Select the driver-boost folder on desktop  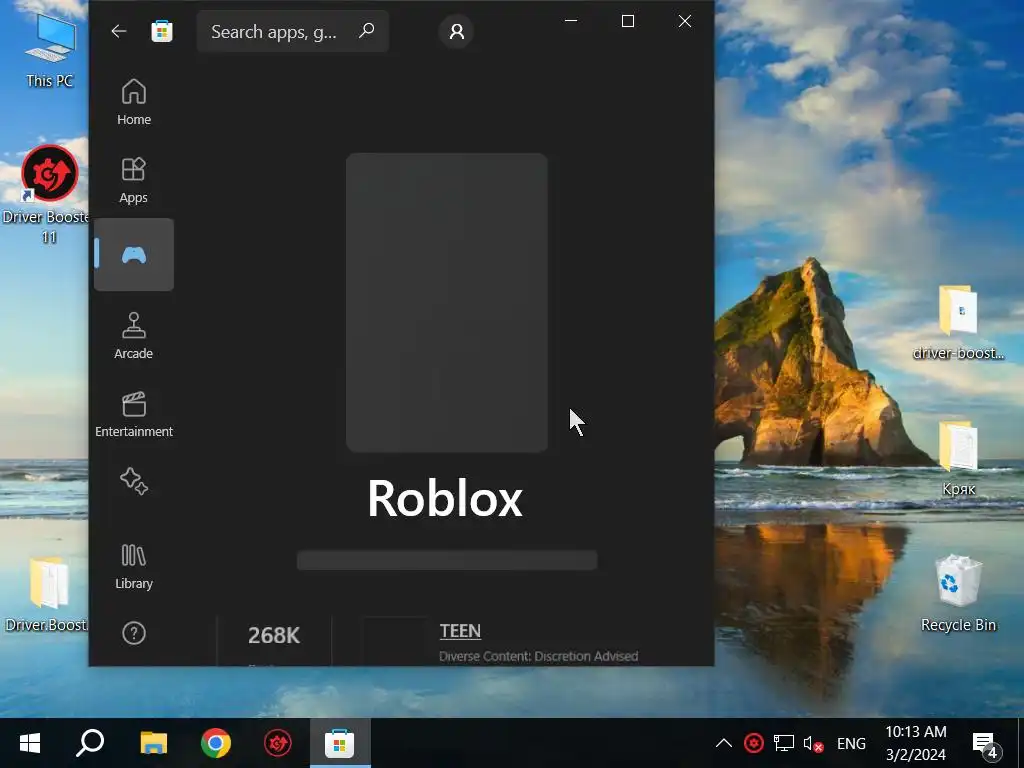(958, 323)
